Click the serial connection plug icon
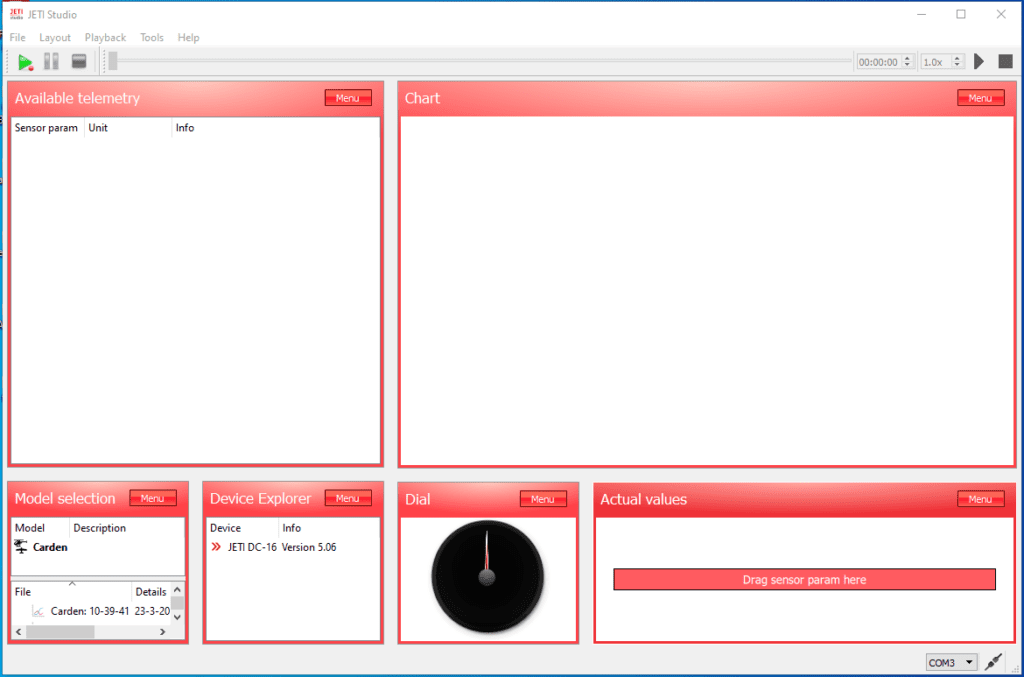Viewport: 1024px width, 677px height. tap(993, 661)
